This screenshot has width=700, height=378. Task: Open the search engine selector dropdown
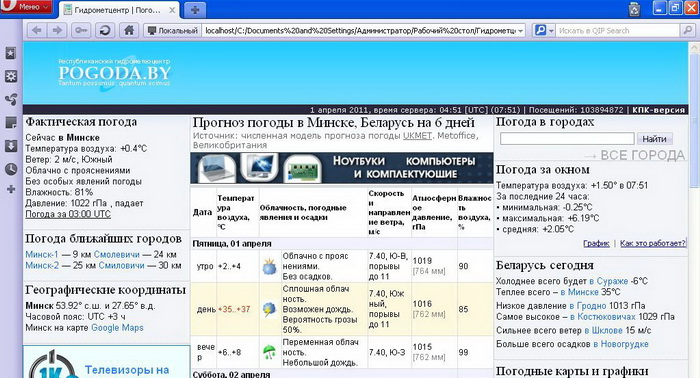tap(544, 30)
